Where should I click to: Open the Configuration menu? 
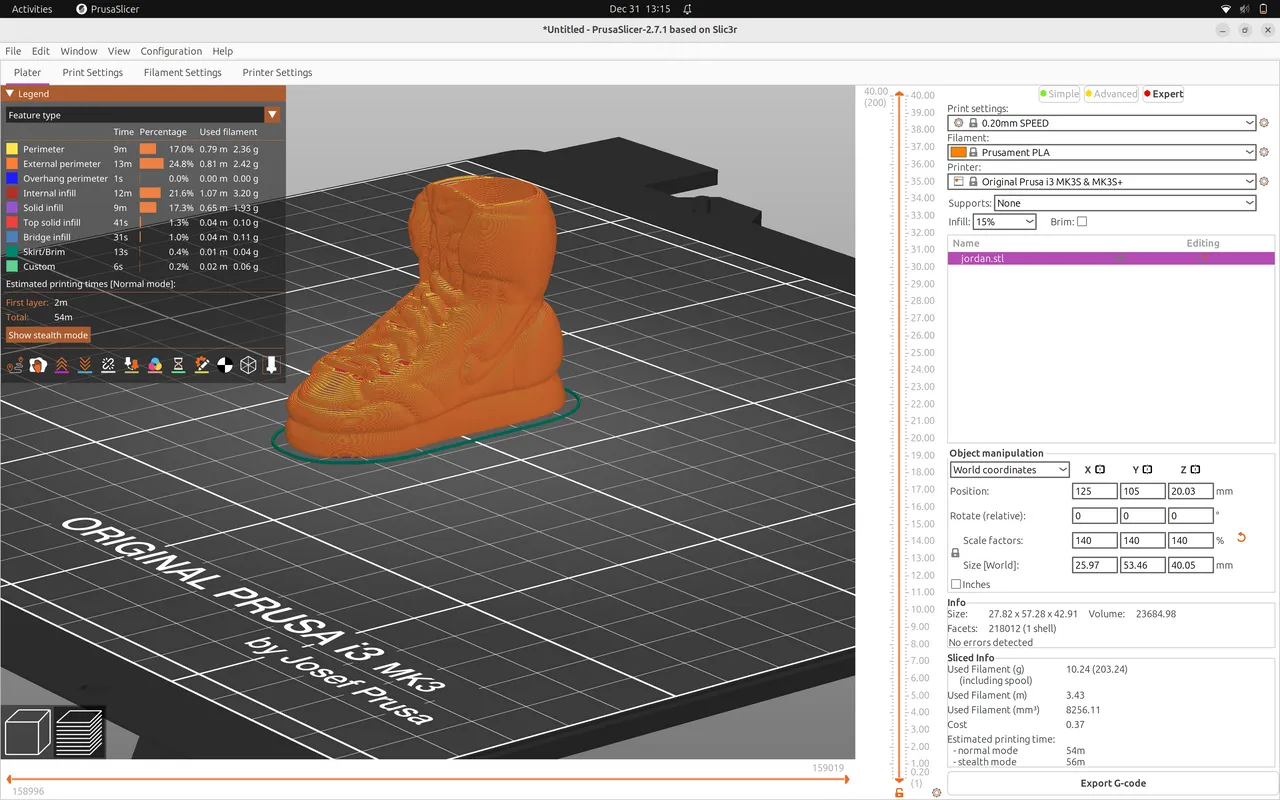click(171, 51)
